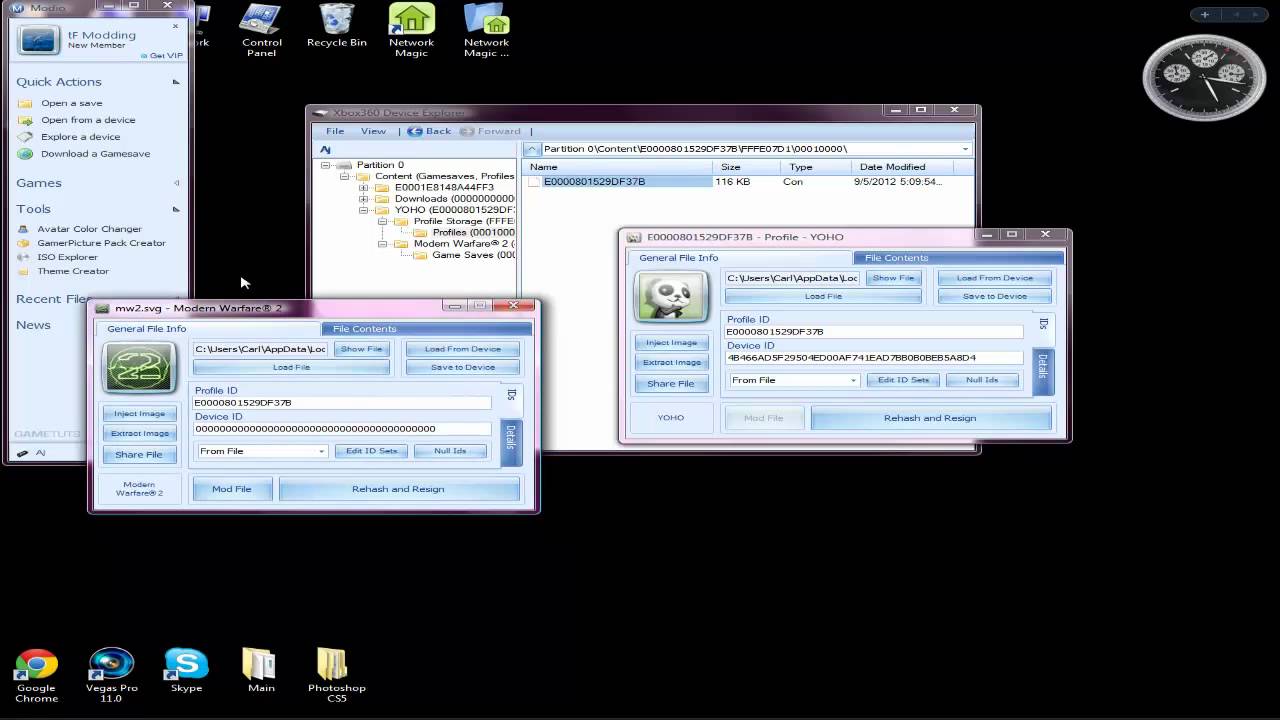Select the Game Saves folder in tree
The width and height of the screenshot is (1280, 720).
[465, 255]
